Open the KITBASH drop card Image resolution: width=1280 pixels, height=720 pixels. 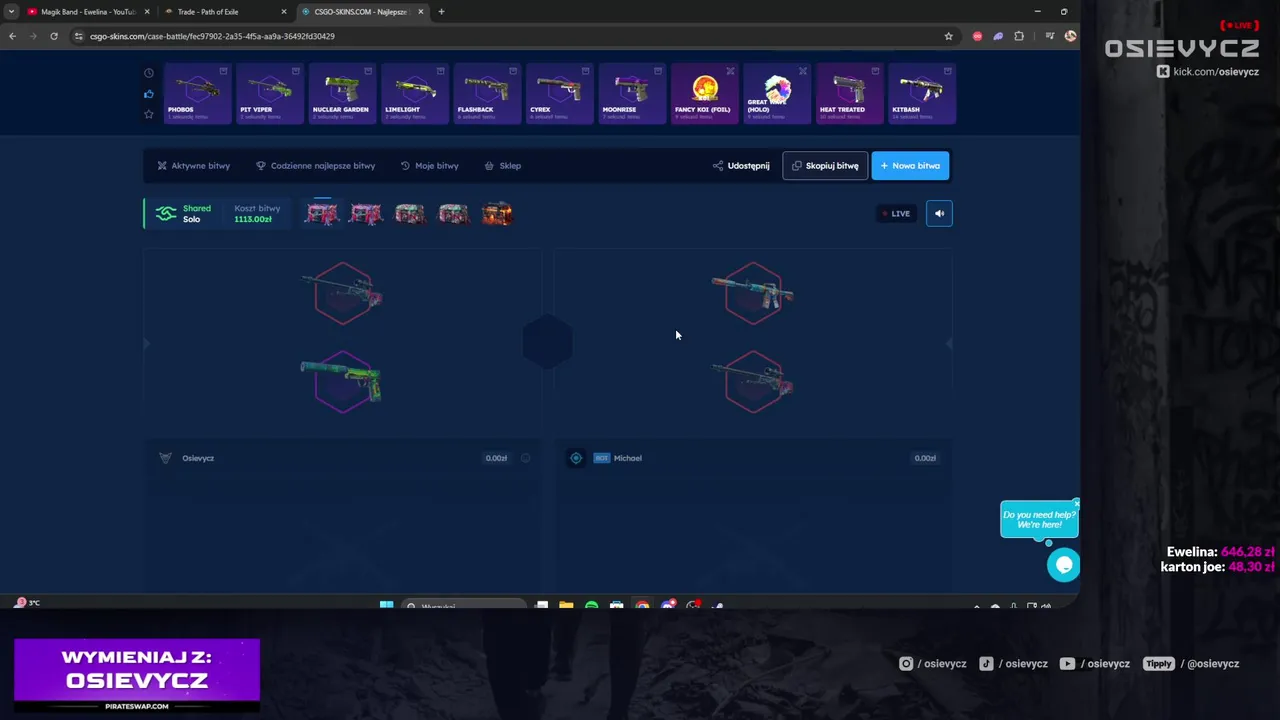922,94
